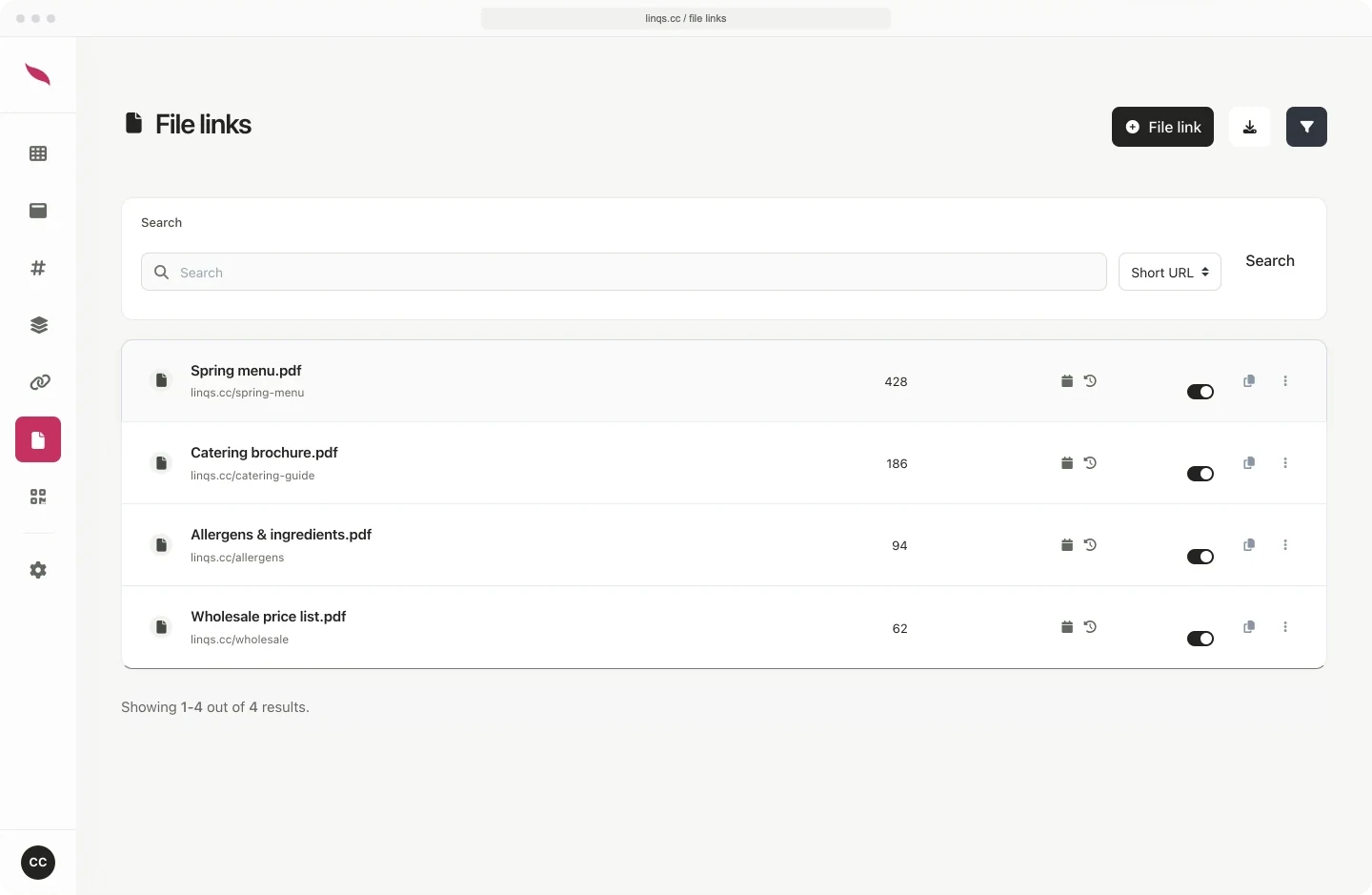Viewport: 1372px width, 895px height.
Task: Click the 62 clicks count
Action: (x=899, y=628)
